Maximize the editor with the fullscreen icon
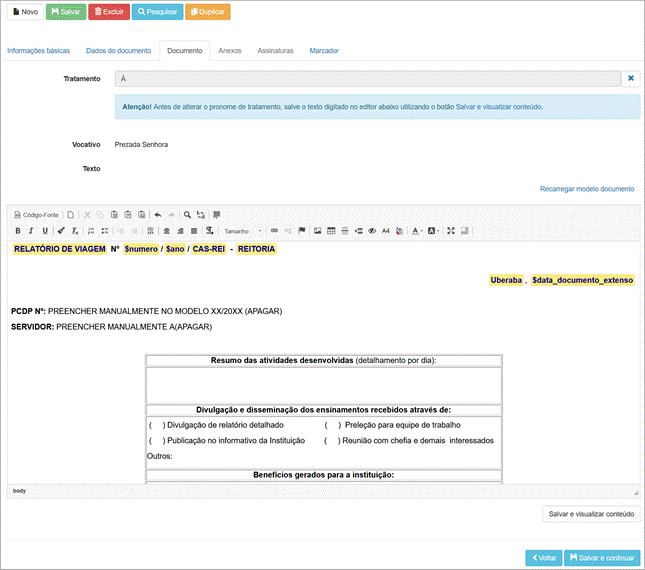 pyautogui.click(x=451, y=231)
